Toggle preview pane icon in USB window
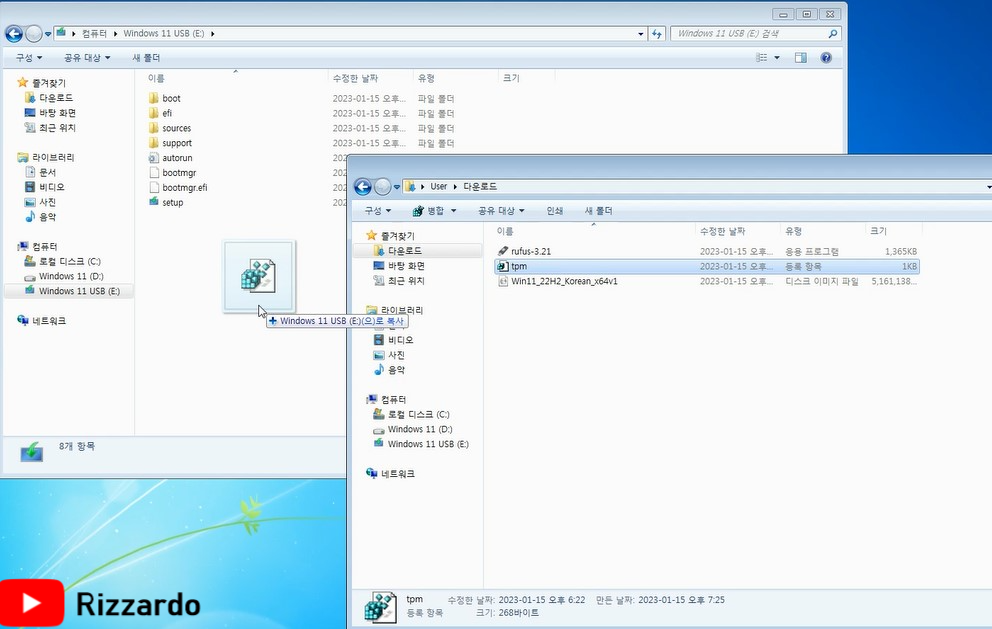992x629 pixels. [x=800, y=58]
